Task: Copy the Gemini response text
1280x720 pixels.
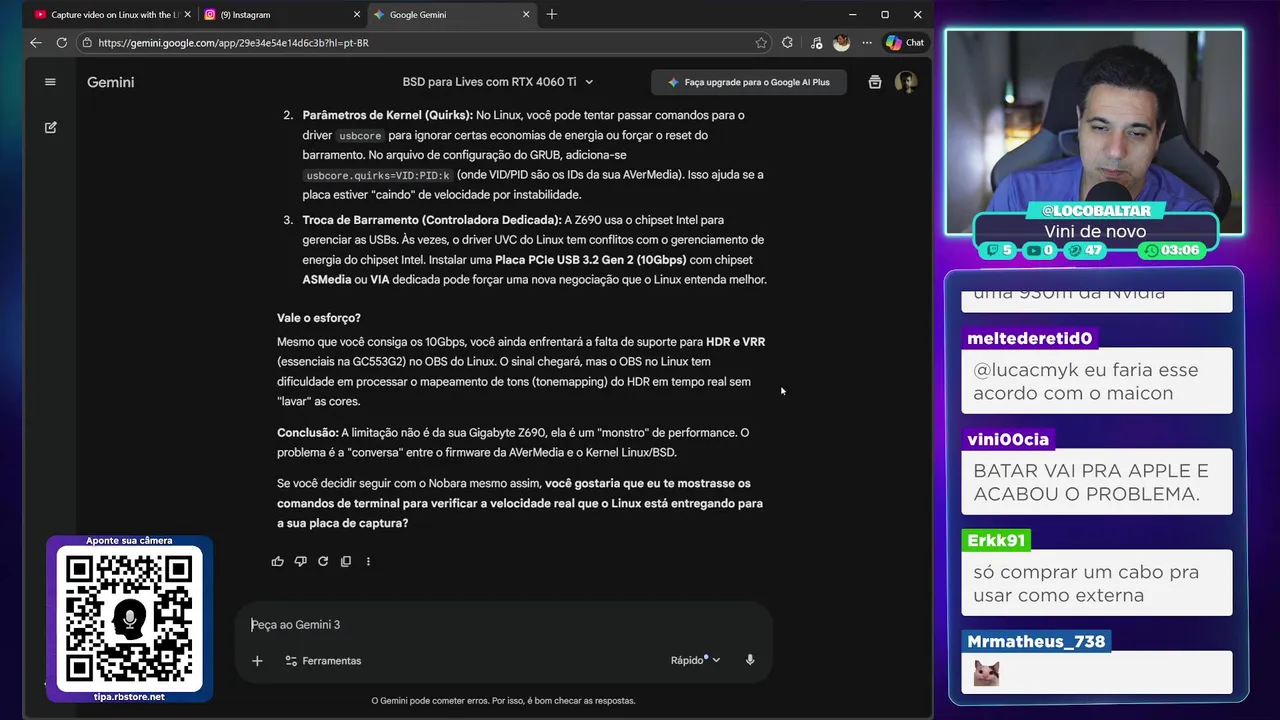Action: tap(346, 561)
